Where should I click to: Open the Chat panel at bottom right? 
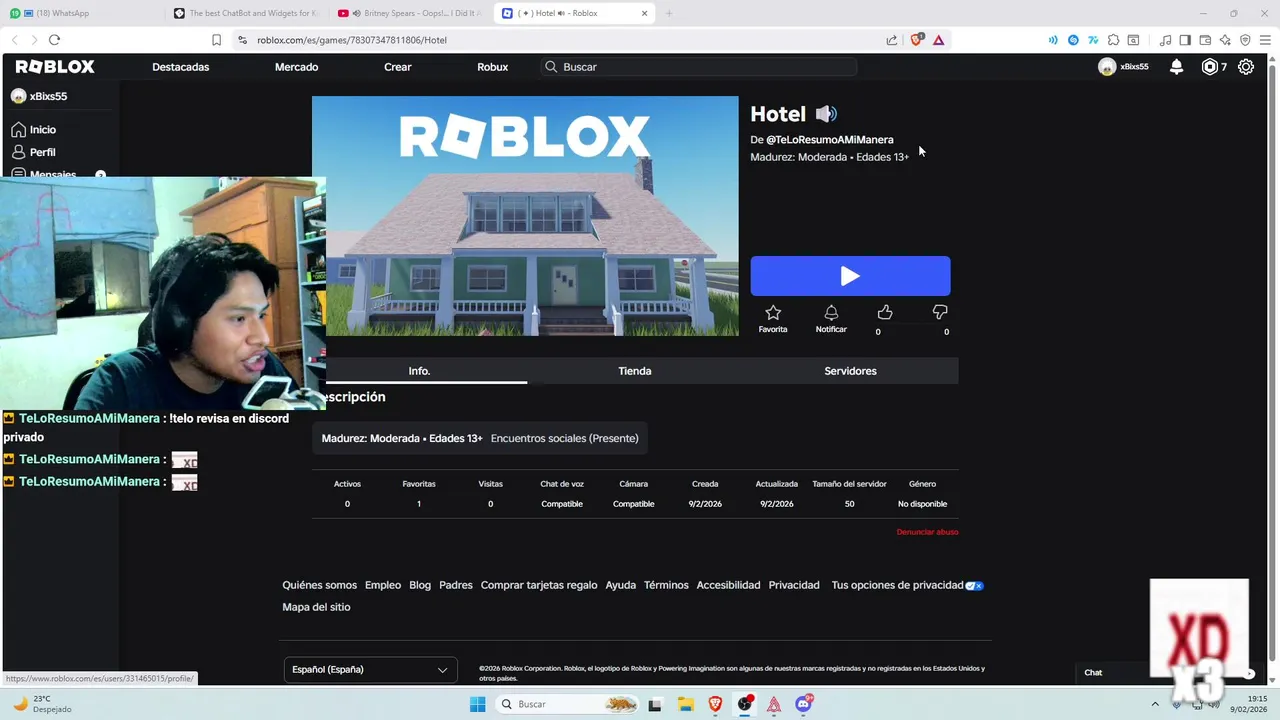coord(1093,673)
